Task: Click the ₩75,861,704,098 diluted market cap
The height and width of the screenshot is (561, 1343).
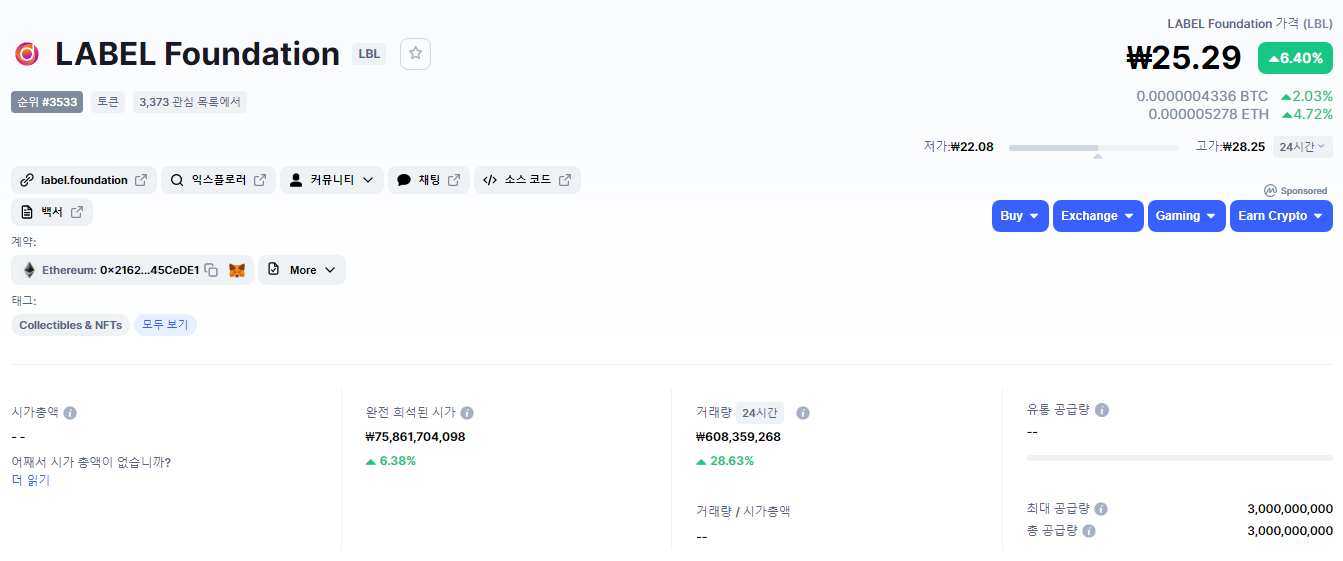Action: coord(415,437)
